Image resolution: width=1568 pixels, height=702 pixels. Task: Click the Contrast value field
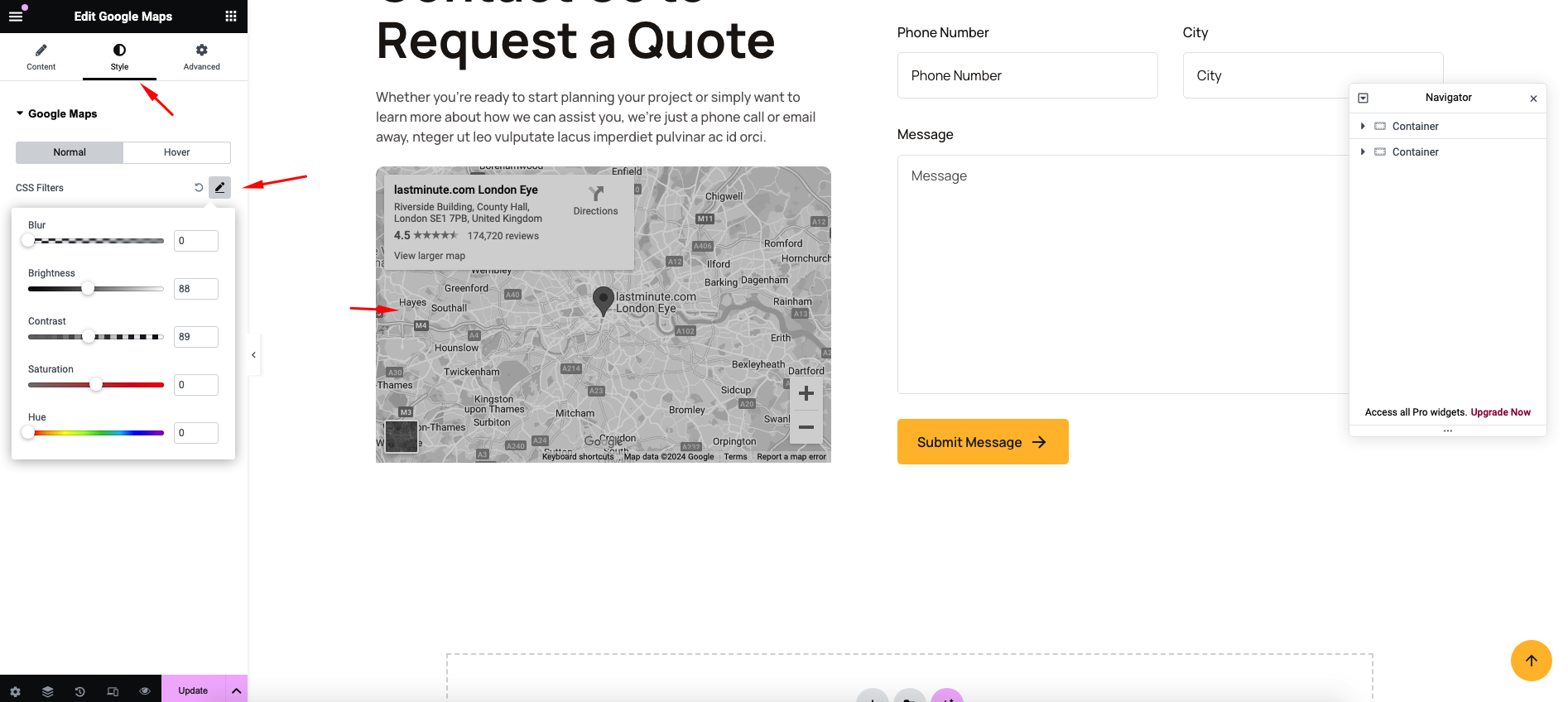[x=196, y=337]
